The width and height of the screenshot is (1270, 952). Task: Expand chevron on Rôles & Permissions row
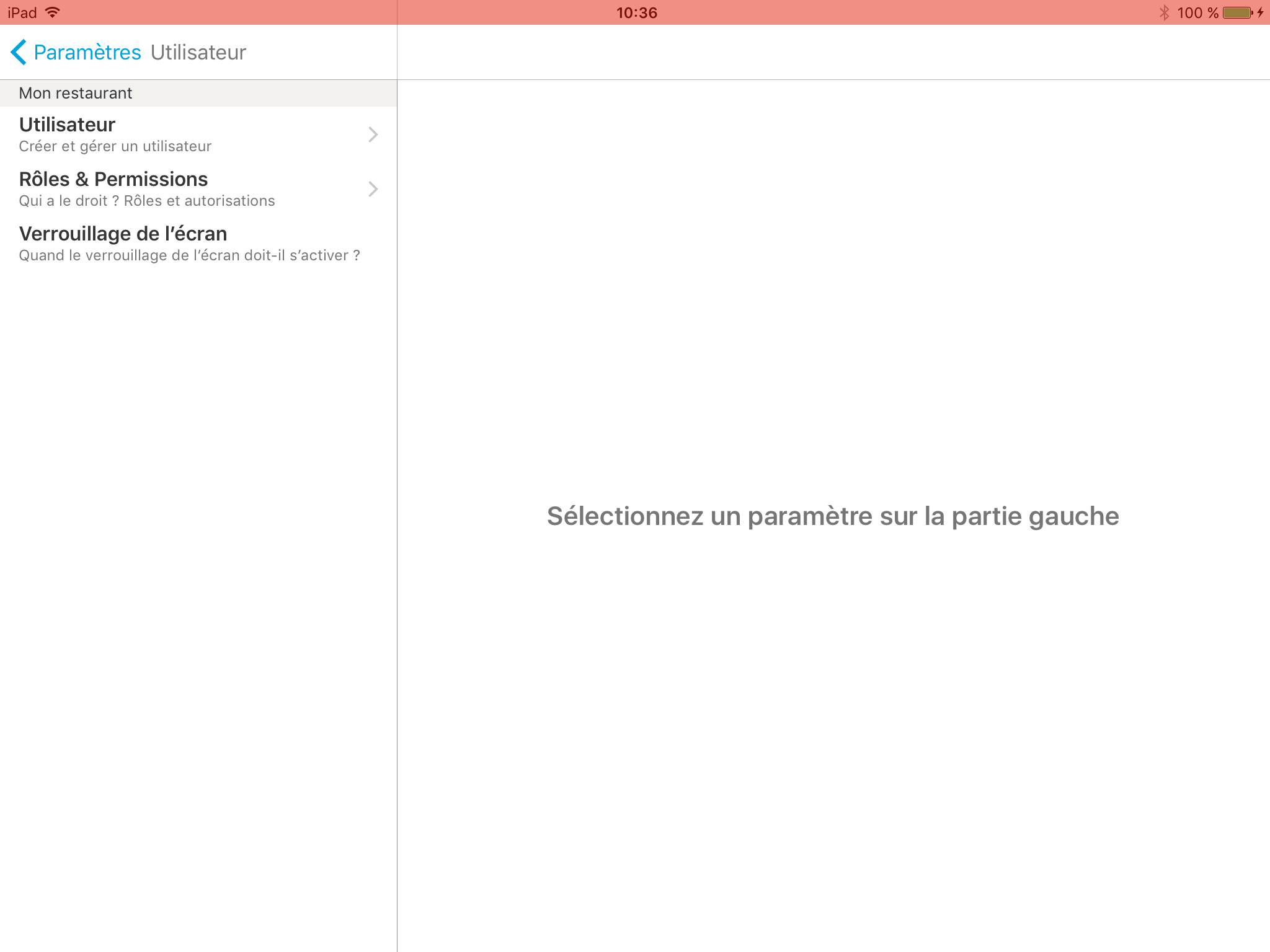373,189
